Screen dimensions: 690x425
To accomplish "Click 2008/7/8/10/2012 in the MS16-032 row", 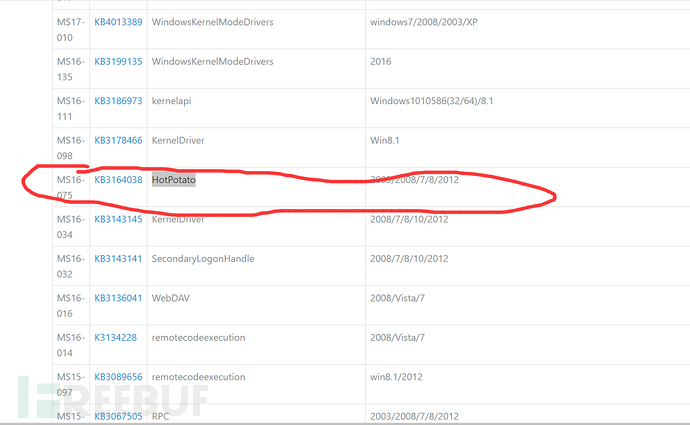I will 409,259.
